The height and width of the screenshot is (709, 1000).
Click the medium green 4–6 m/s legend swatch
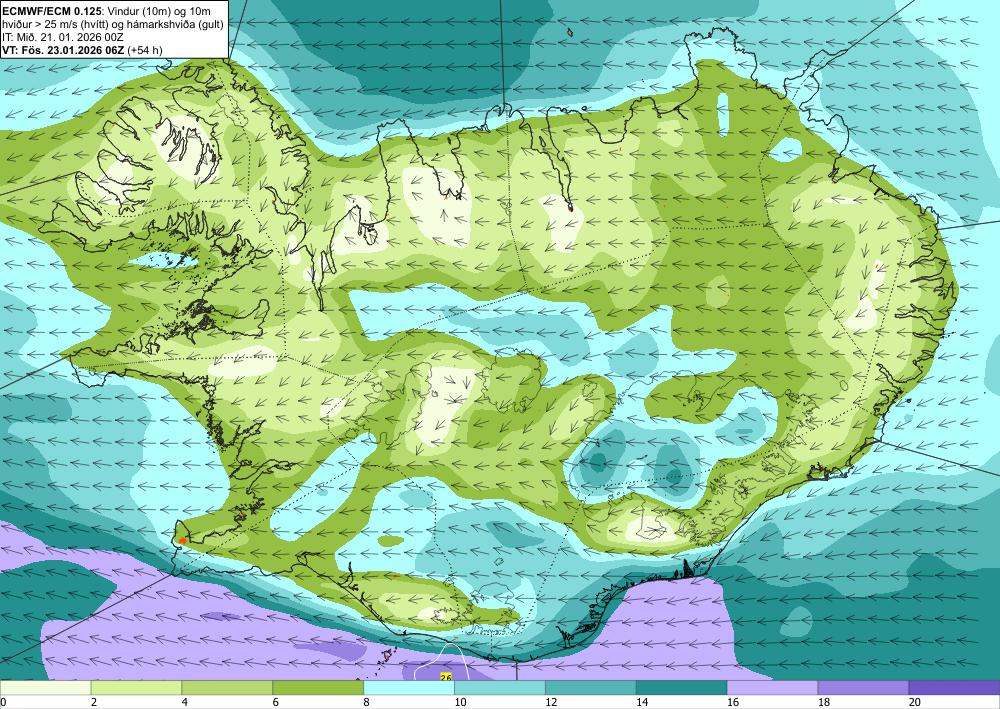227,688
